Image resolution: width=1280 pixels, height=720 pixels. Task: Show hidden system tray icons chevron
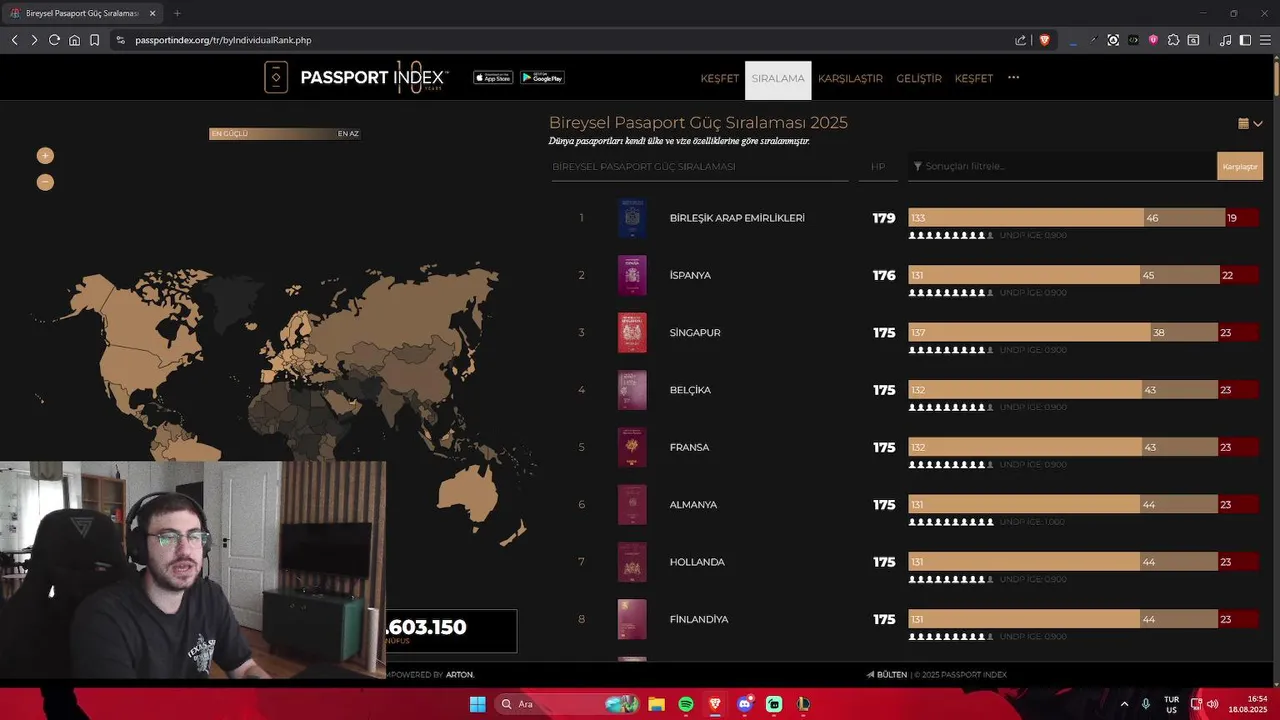(1124, 704)
